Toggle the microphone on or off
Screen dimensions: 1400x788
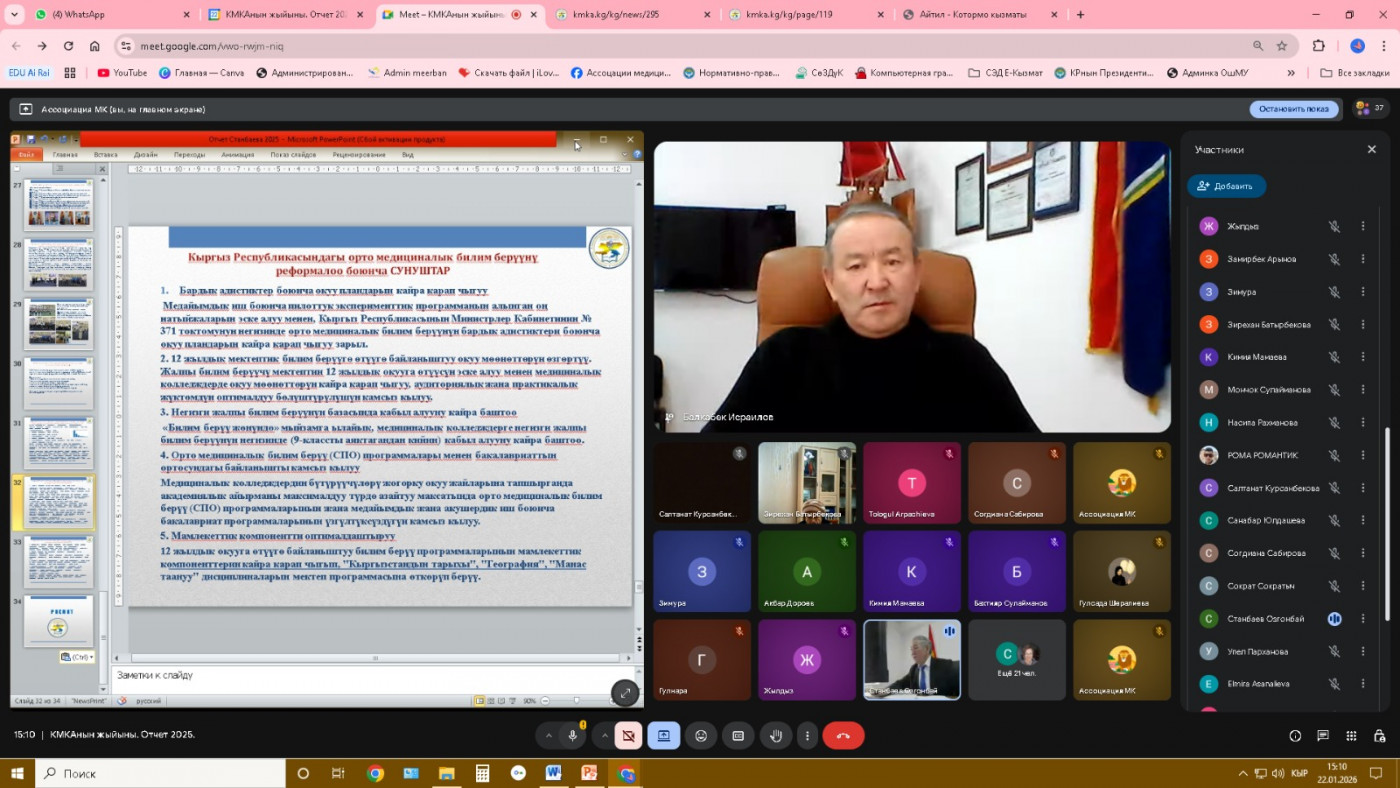573,736
